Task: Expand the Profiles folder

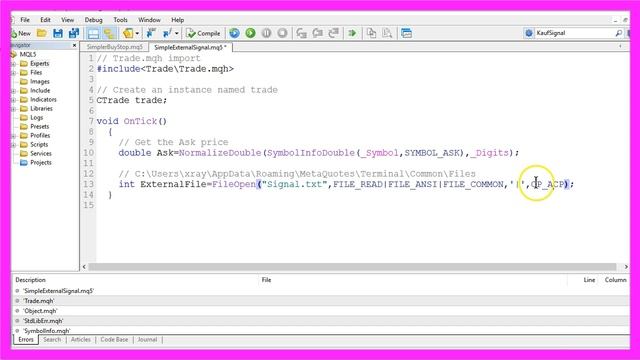Action: point(14,136)
